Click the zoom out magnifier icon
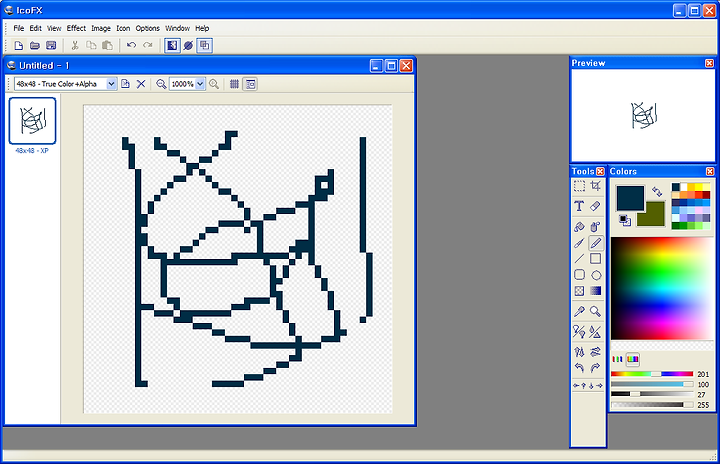Viewport: 720px width, 464px height. pos(161,84)
